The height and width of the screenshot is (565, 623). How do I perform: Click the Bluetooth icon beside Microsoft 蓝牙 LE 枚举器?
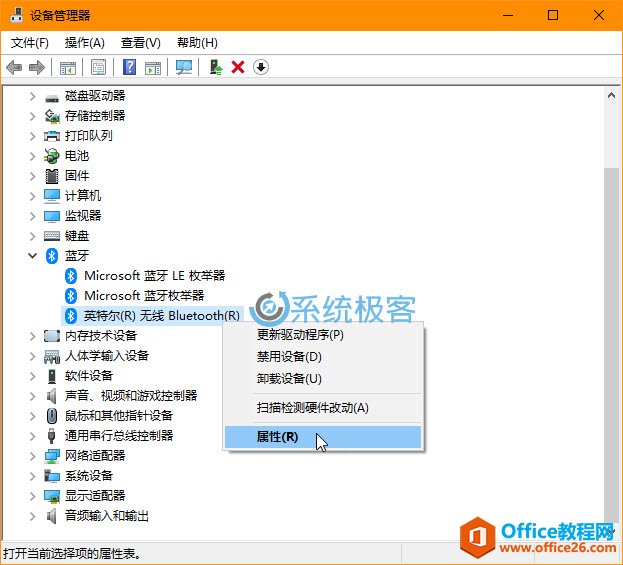71,276
